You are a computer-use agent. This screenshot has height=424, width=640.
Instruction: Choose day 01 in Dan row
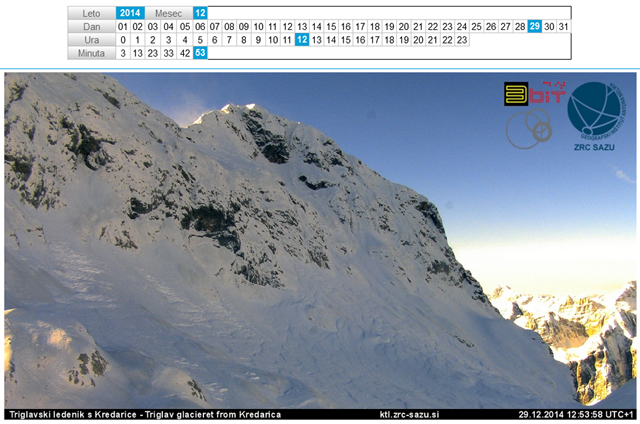click(123, 26)
